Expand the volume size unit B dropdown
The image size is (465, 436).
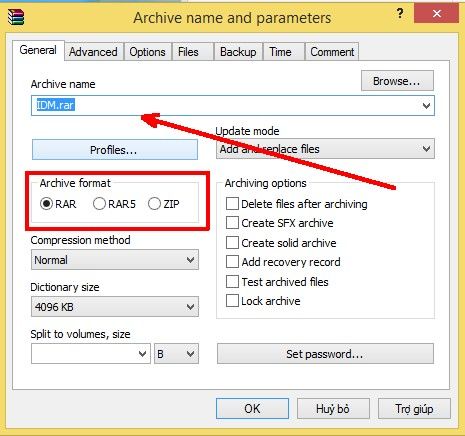tap(176, 354)
